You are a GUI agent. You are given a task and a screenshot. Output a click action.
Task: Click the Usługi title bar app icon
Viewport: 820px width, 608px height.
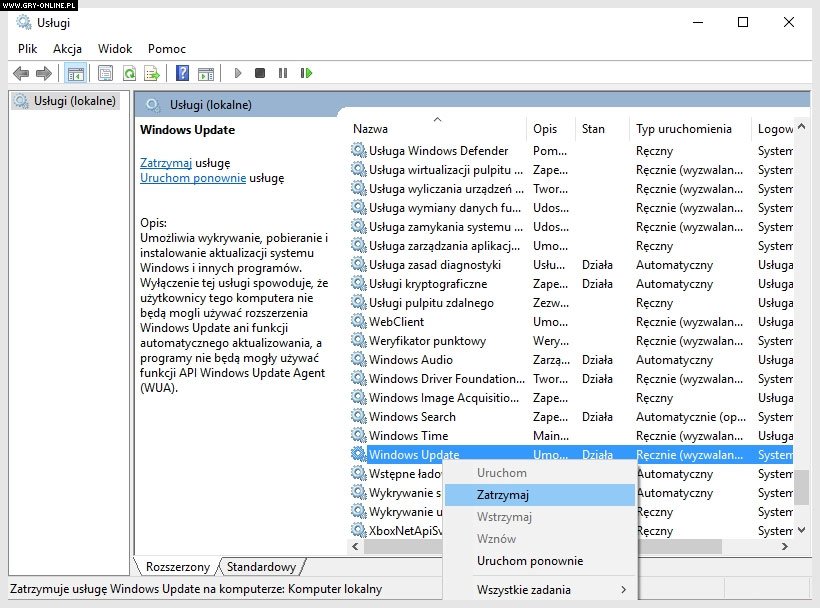pyautogui.click(x=24, y=22)
